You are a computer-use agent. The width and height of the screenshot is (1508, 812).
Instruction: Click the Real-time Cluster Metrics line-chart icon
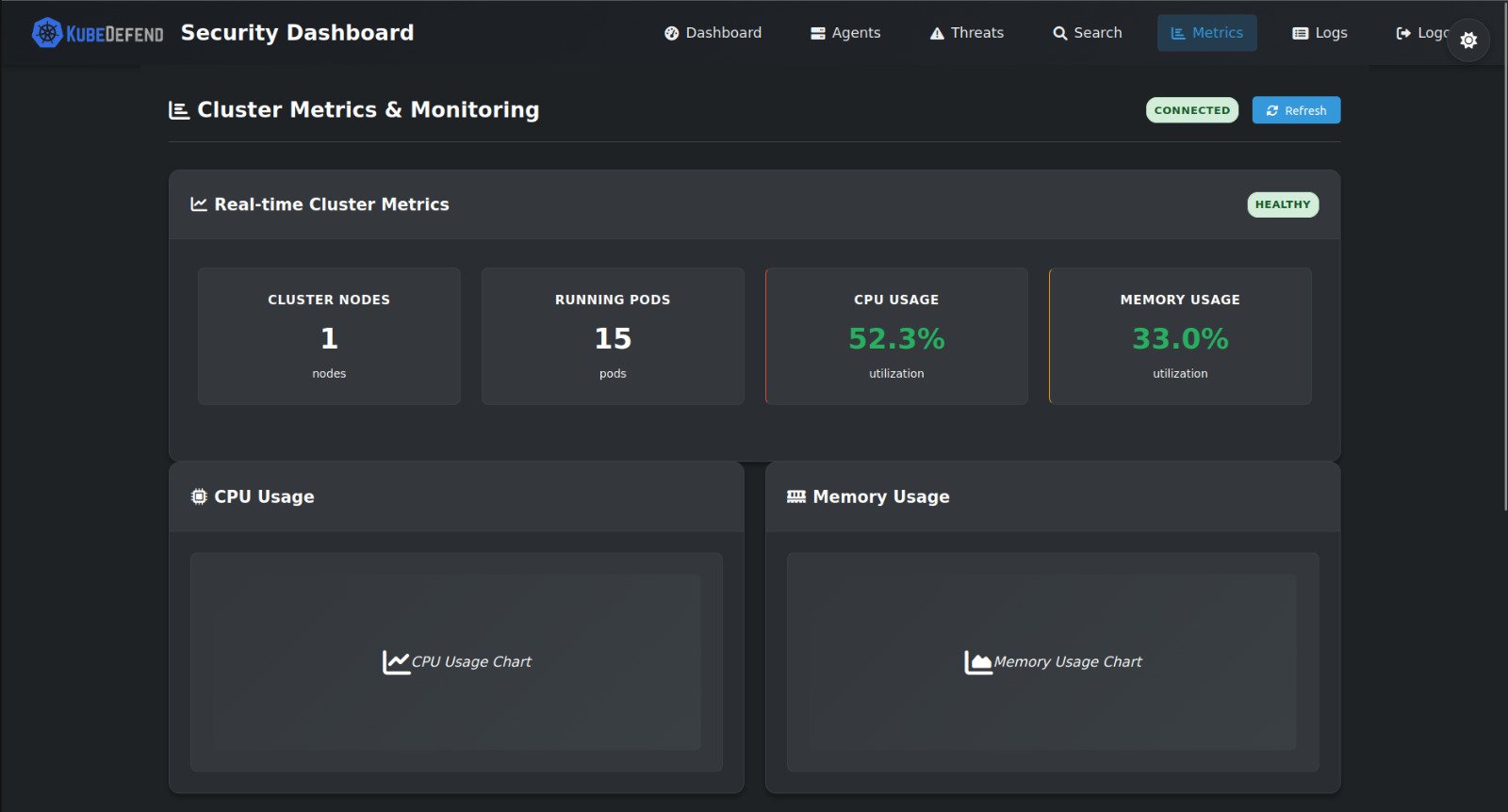[x=199, y=204]
